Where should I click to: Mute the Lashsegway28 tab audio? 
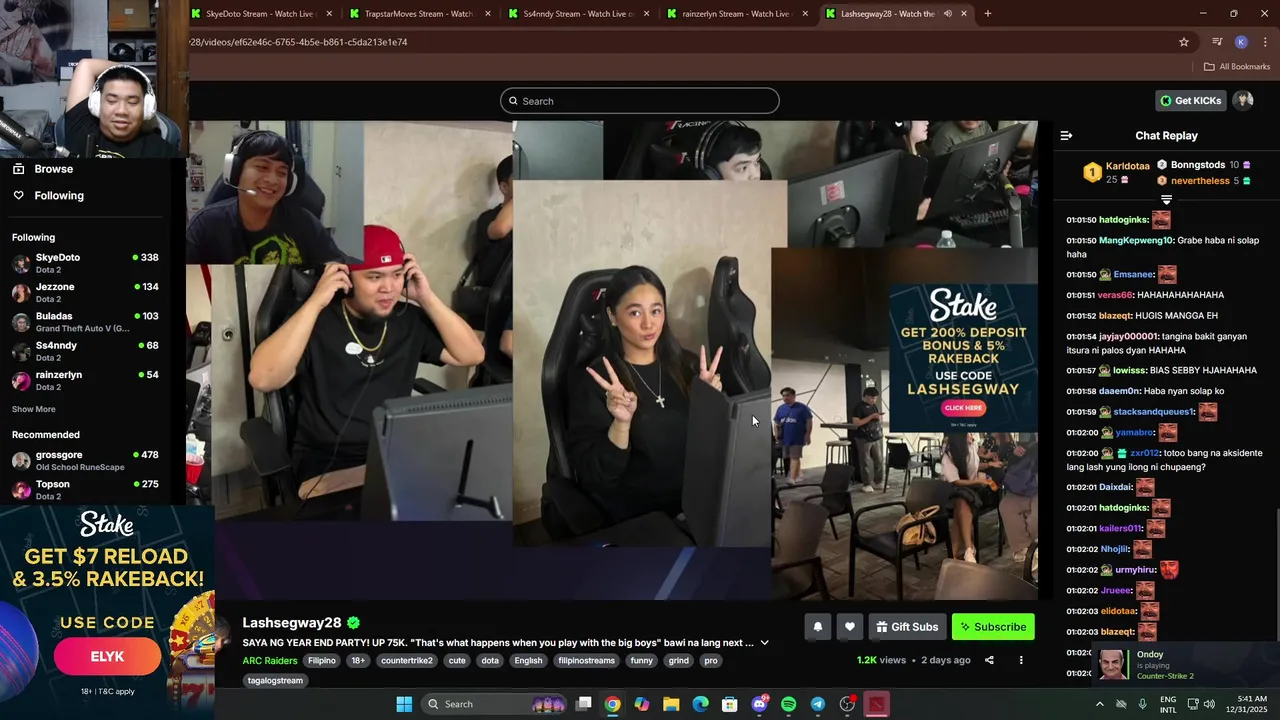(x=947, y=14)
